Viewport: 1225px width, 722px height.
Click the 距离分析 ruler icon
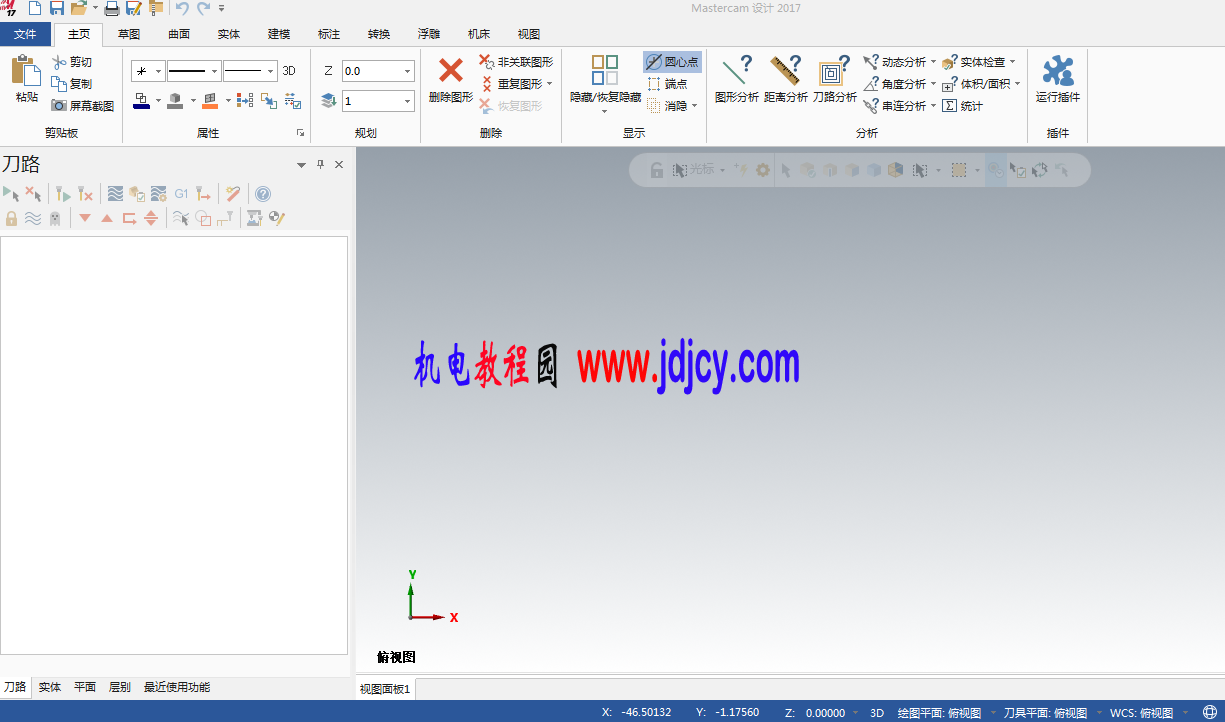point(786,70)
